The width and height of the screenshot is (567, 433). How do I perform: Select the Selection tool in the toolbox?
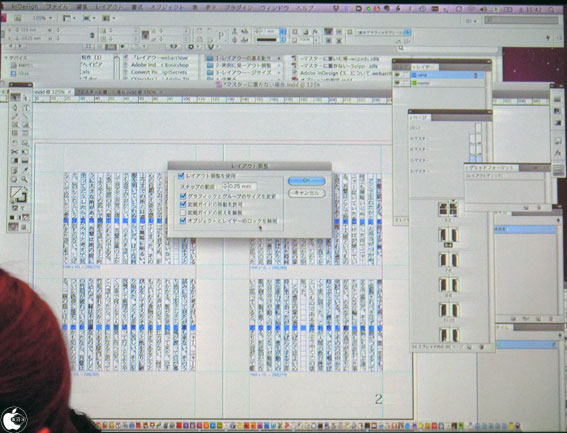[x=16, y=97]
